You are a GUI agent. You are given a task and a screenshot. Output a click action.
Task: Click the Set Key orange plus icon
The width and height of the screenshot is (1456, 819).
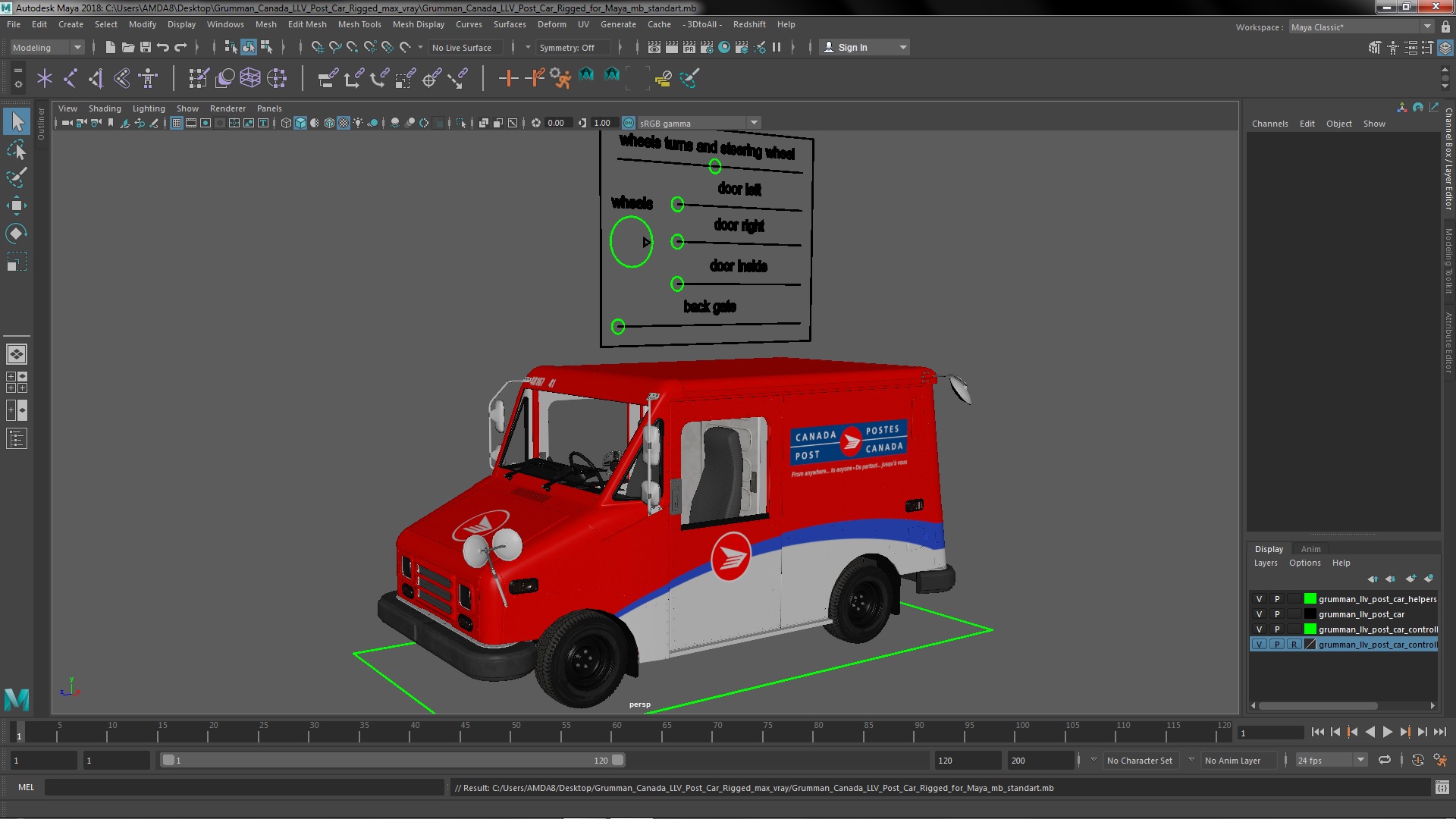(x=508, y=78)
